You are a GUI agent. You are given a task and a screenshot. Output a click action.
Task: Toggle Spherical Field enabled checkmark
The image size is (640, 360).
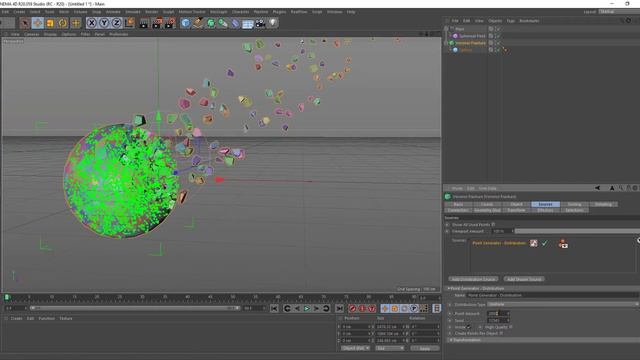point(498,36)
